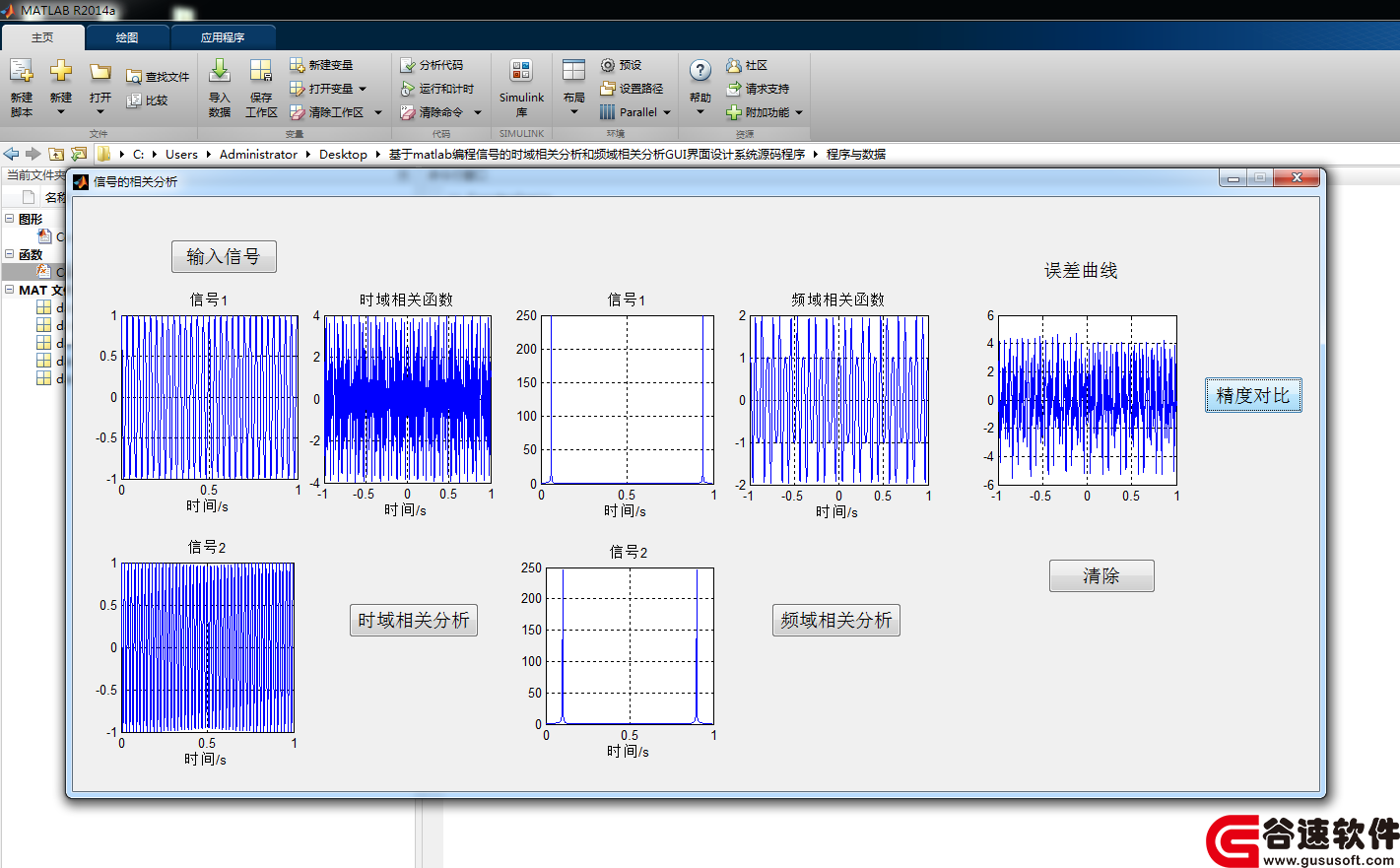Viewport: 1400px width, 868px height.
Task: Click Clear Commands (清除命令)
Action: 432,112
